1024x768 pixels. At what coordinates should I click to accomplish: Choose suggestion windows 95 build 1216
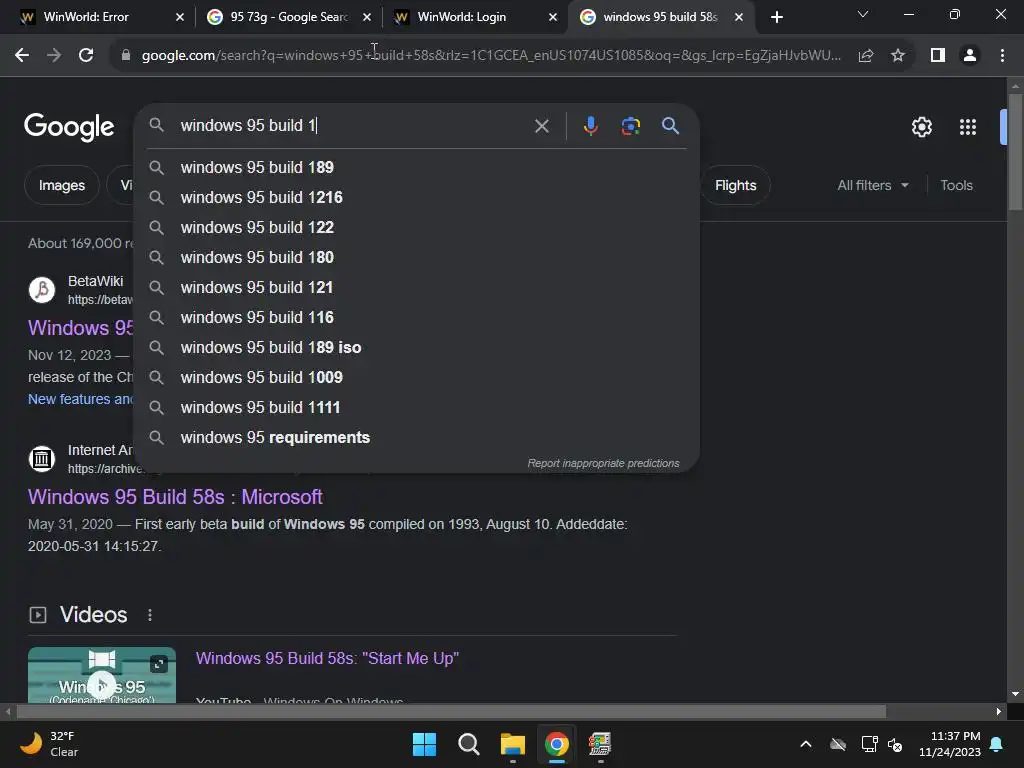tap(416, 197)
